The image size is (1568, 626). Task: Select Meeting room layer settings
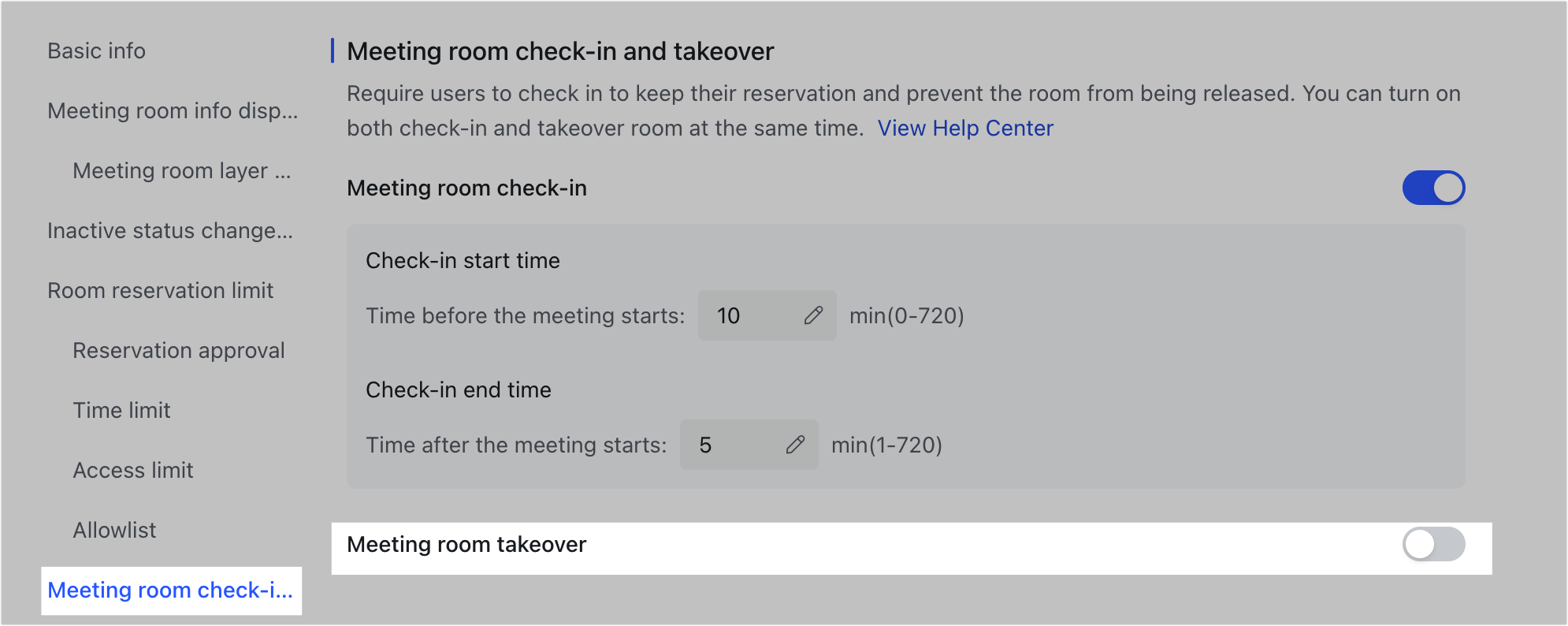click(182, 170)
